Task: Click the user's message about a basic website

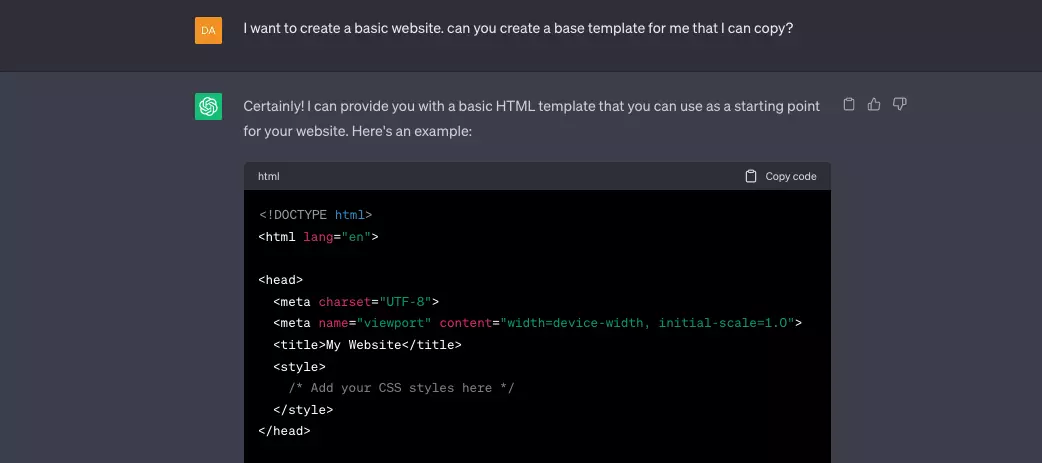Action: pos(518,29)
